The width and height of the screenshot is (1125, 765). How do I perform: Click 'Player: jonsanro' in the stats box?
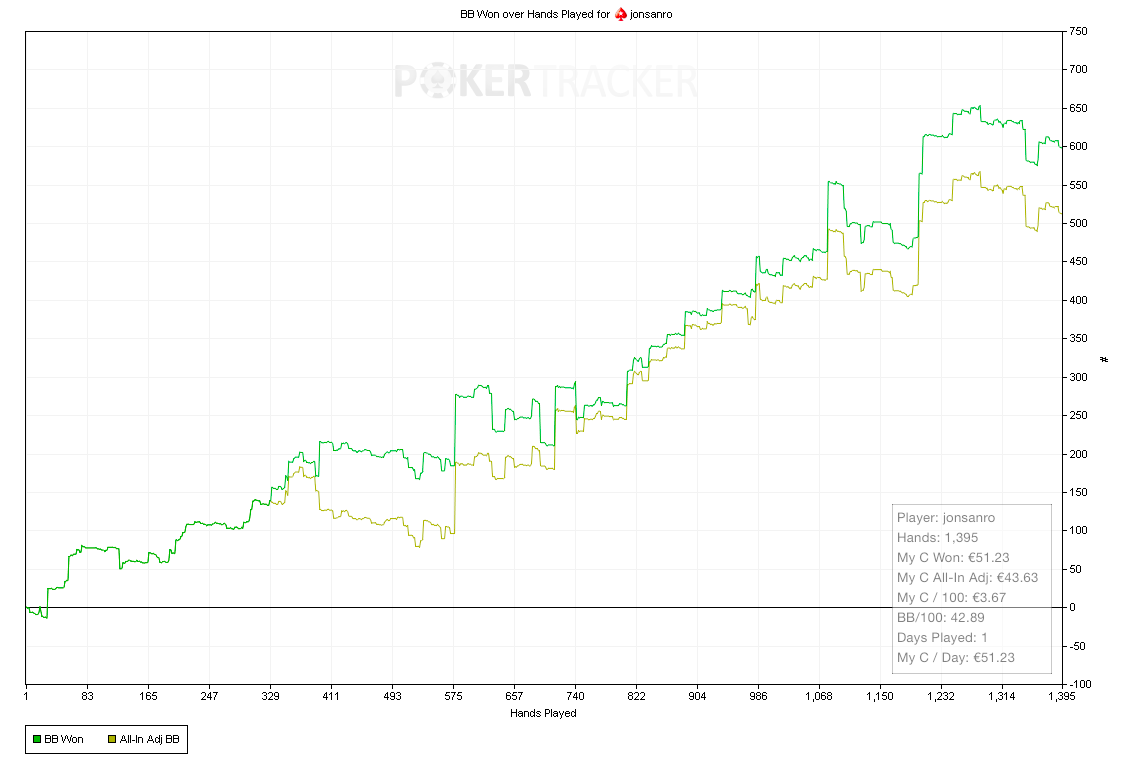[946, 517]
